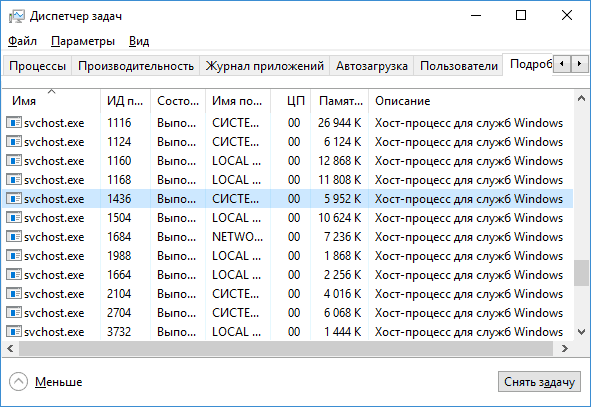Switch to the Процессы tab
The width and height of the screenshot is (591, 407).
pos(37,66)
